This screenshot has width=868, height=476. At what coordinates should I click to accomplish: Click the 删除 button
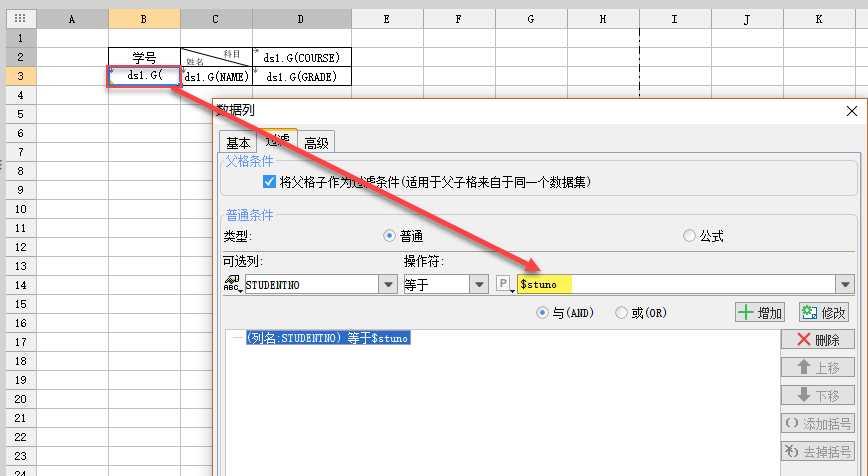point(818,339)
